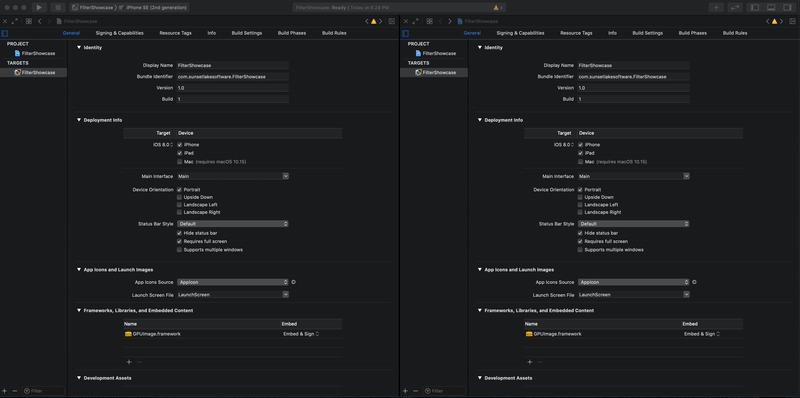The width and height of the screenshot is (800, 398).
Task: Enable Mac checkbox in left editor
Action: pos(180,162)
